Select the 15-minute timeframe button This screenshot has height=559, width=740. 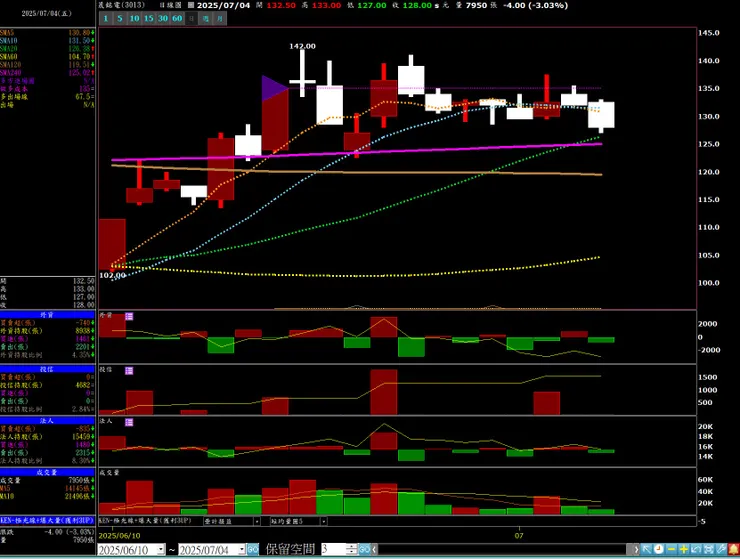[x=149, y=18]
